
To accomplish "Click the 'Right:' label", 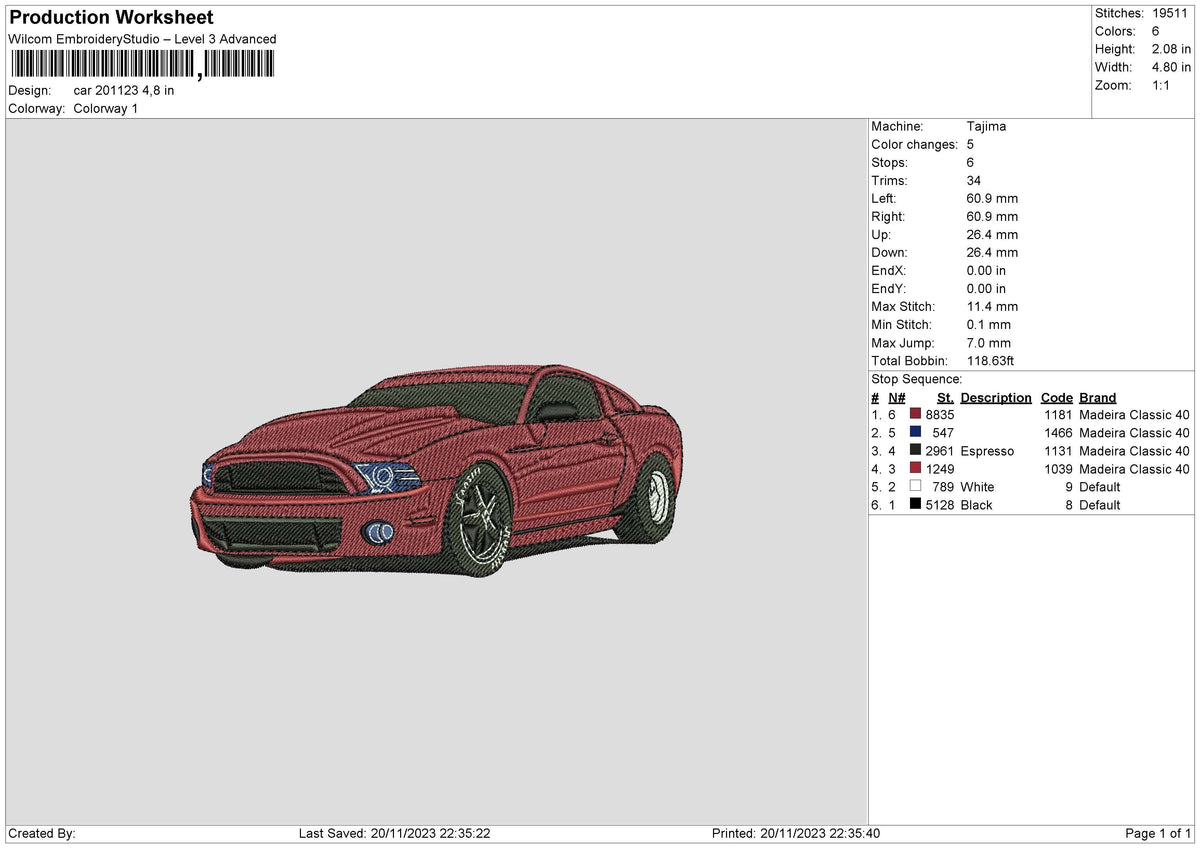I will pyautogui.click(x=888, y=216).
